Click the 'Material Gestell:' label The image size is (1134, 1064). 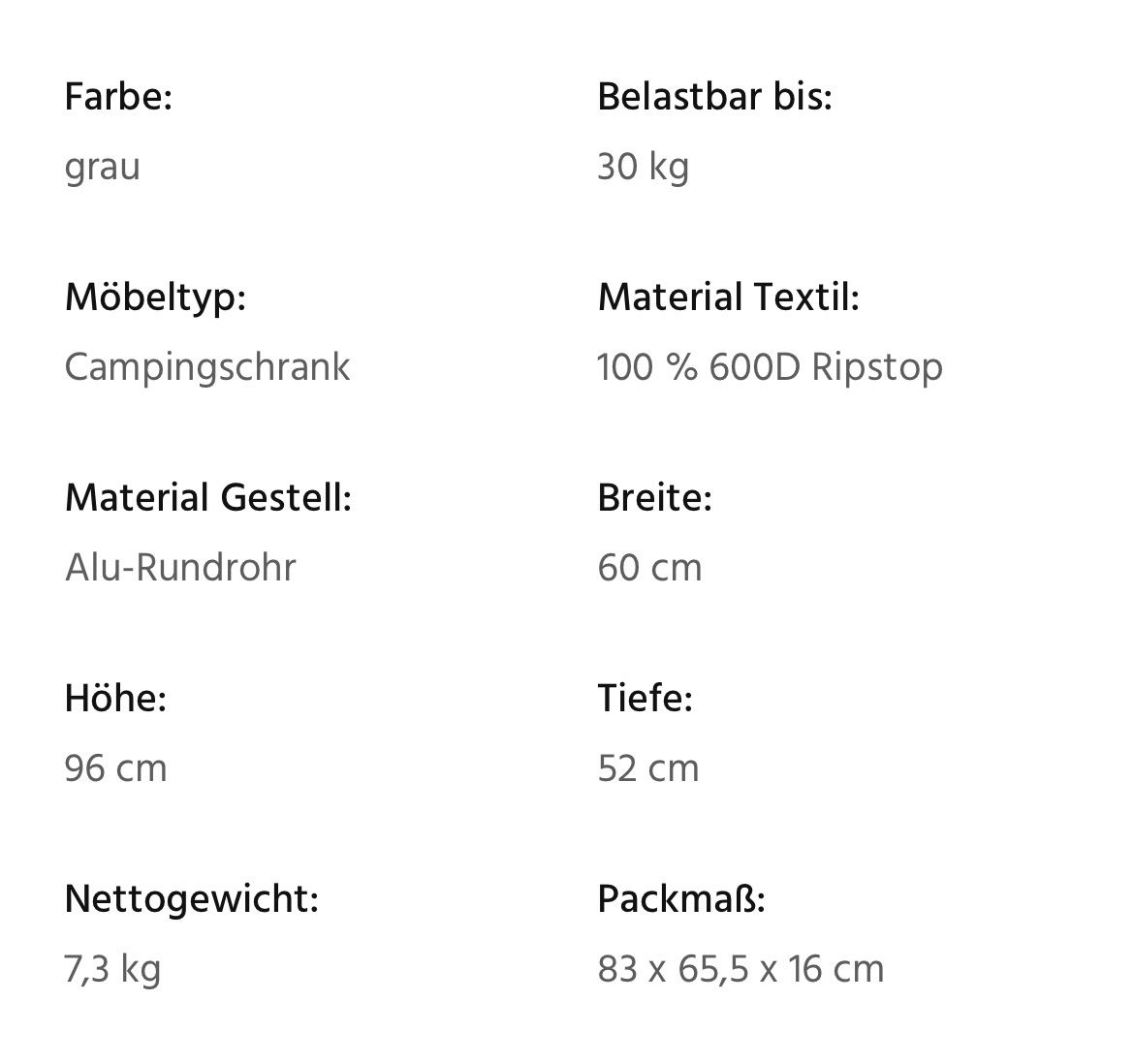coord(207,498)
